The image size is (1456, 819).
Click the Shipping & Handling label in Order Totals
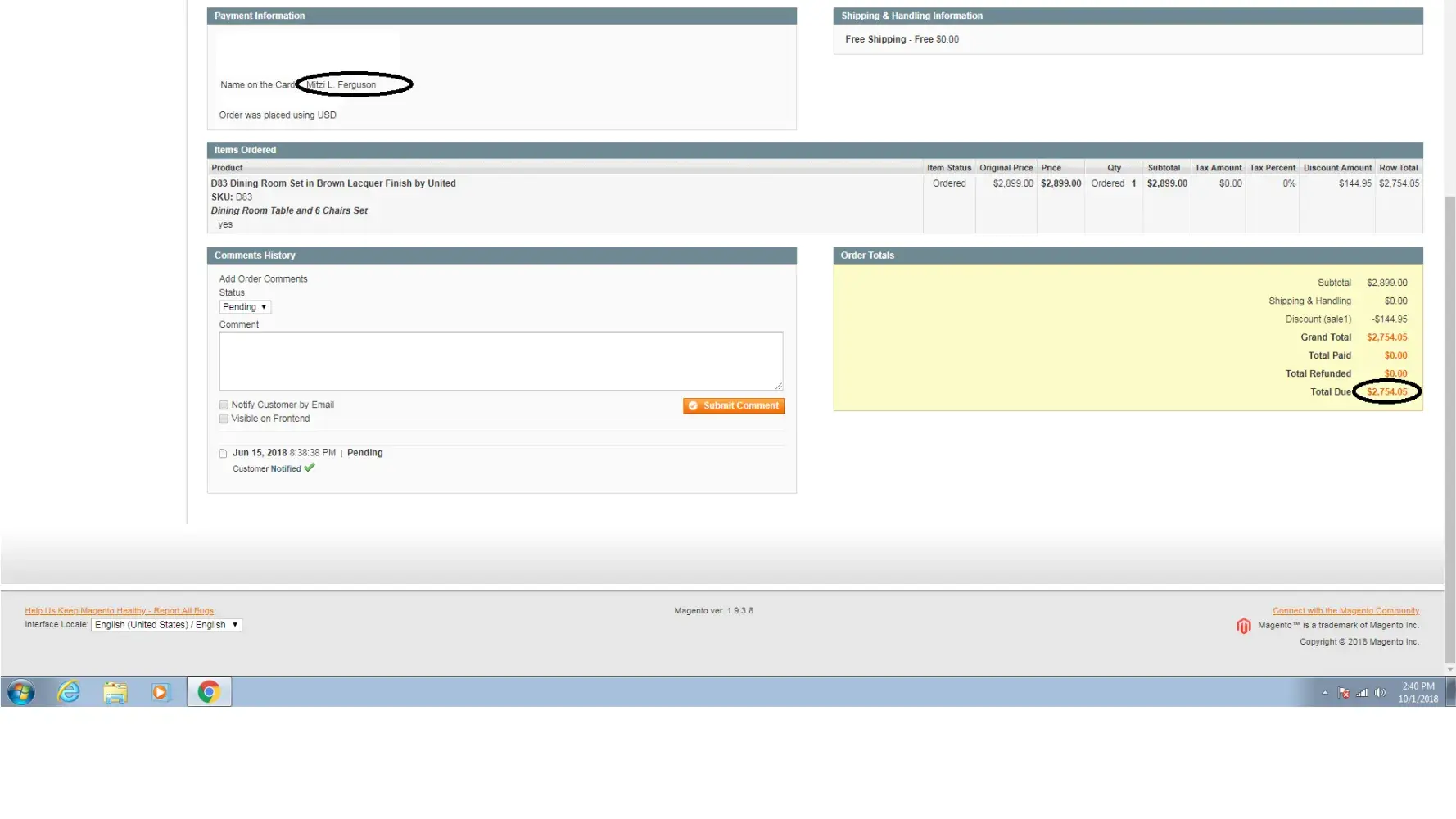point(1310,301)
